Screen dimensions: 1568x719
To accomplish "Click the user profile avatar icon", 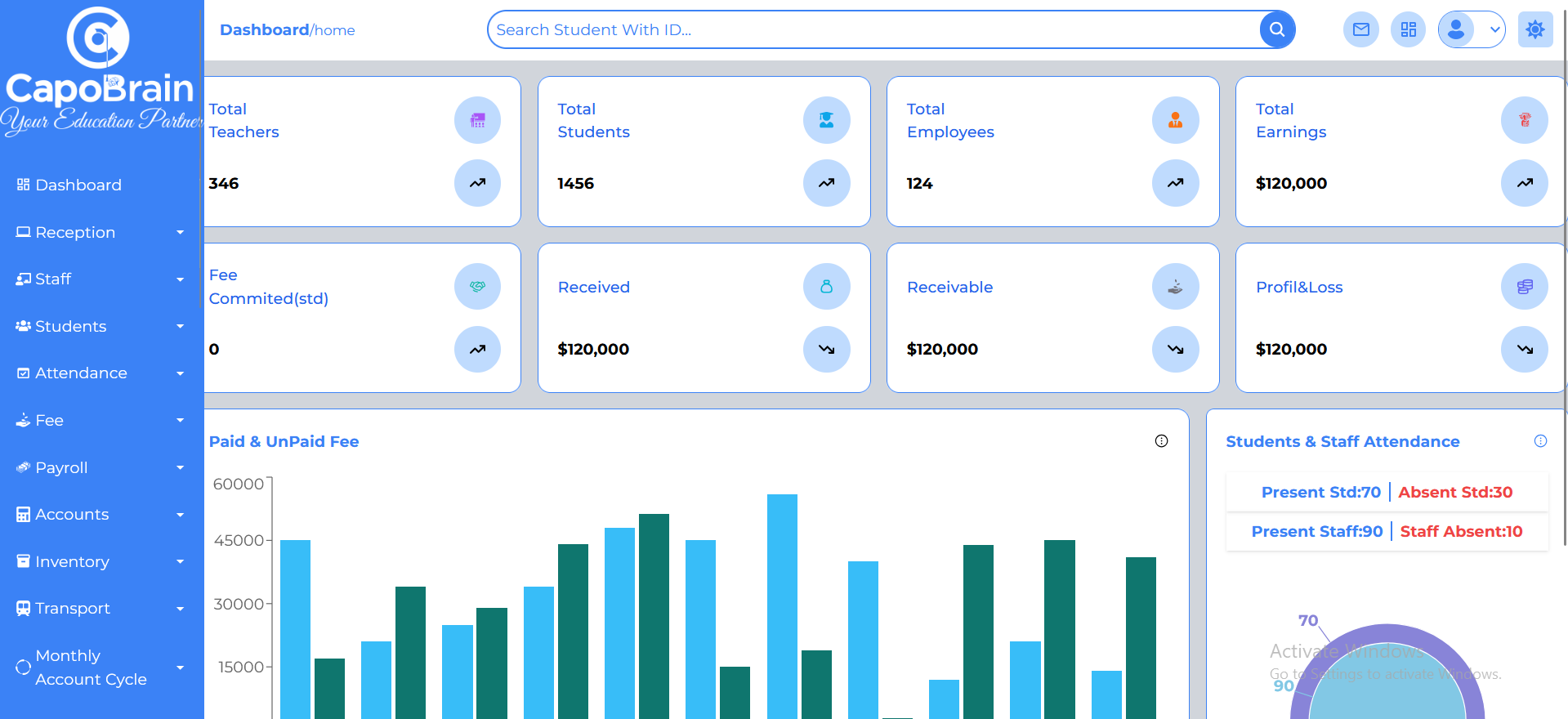I will 1456,29.
